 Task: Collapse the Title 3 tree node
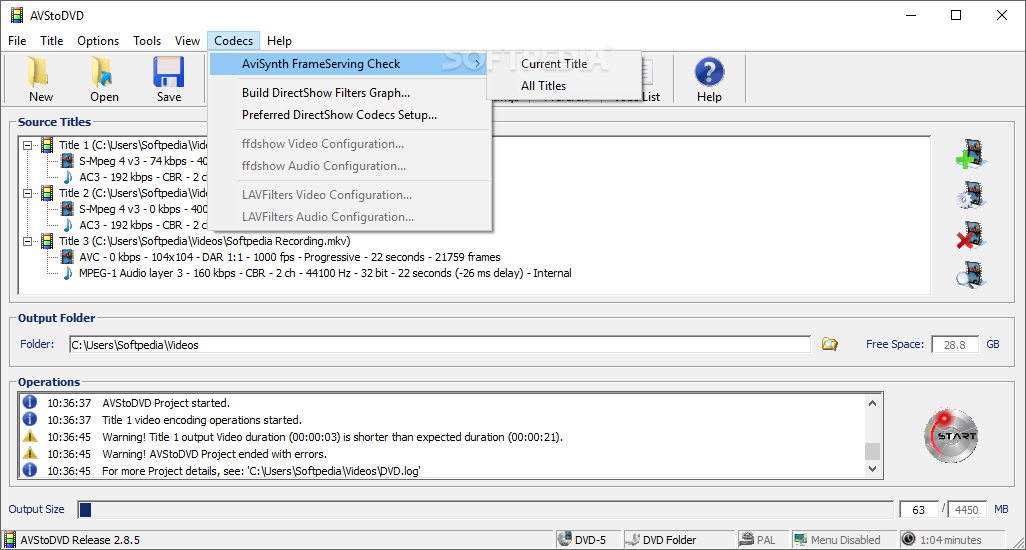[x=27, y=241]
